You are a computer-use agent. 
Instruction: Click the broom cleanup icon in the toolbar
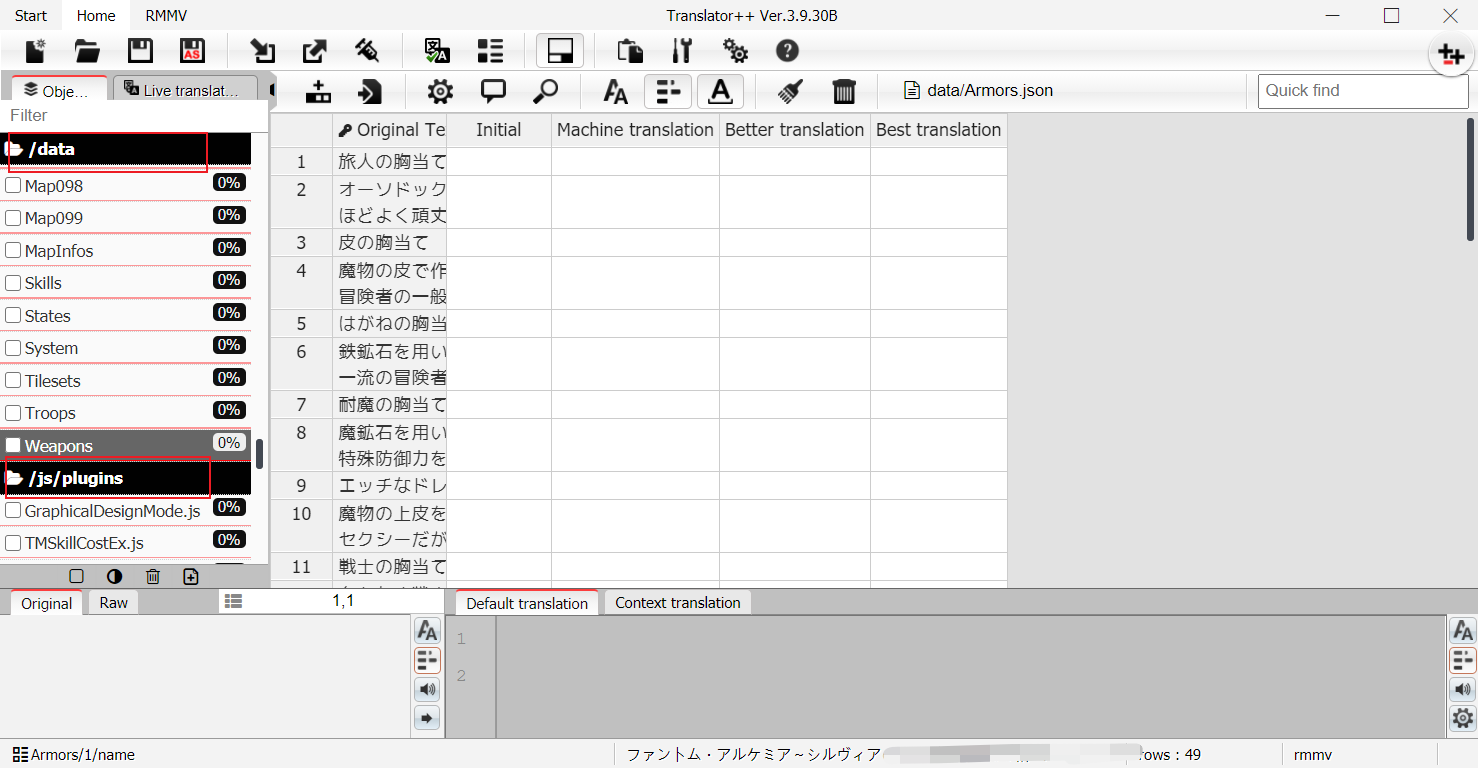(x=789, y=91)
